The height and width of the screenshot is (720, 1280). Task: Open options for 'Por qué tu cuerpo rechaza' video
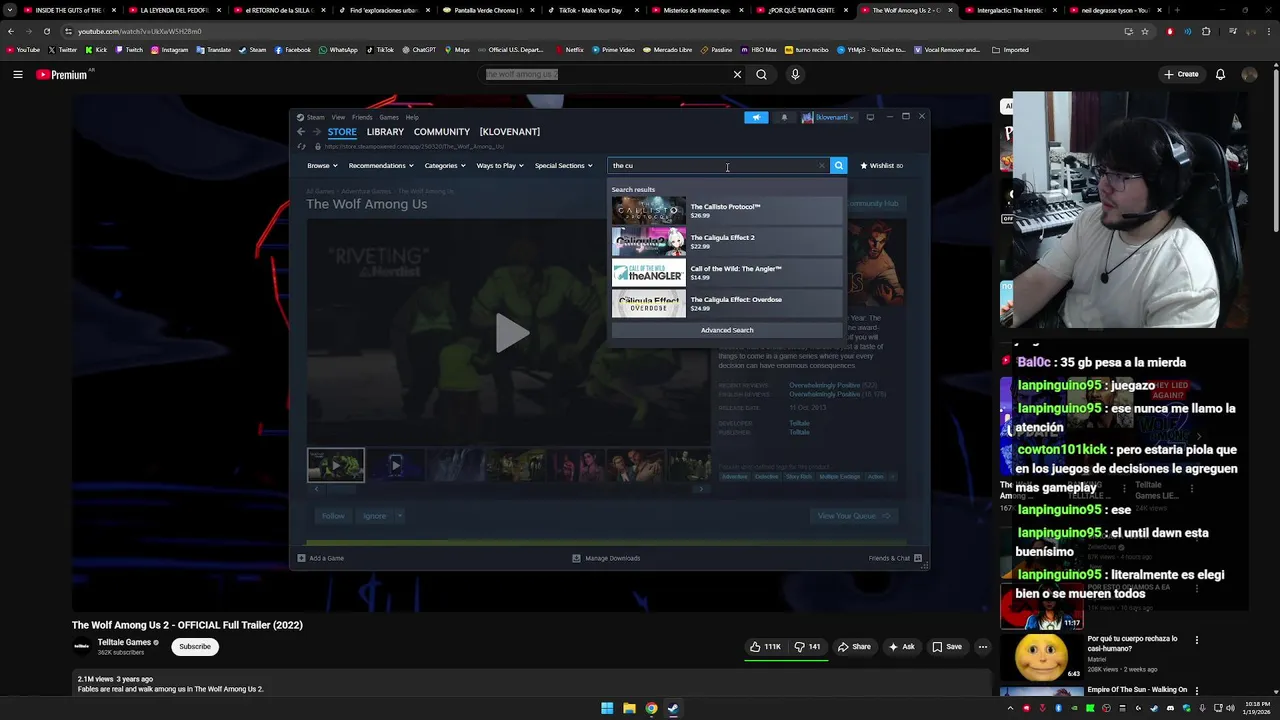pyautogui.click(x=1196, y=640)
